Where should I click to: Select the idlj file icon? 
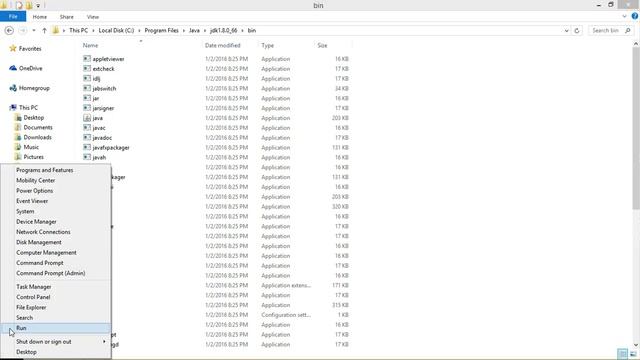(87, 78)
